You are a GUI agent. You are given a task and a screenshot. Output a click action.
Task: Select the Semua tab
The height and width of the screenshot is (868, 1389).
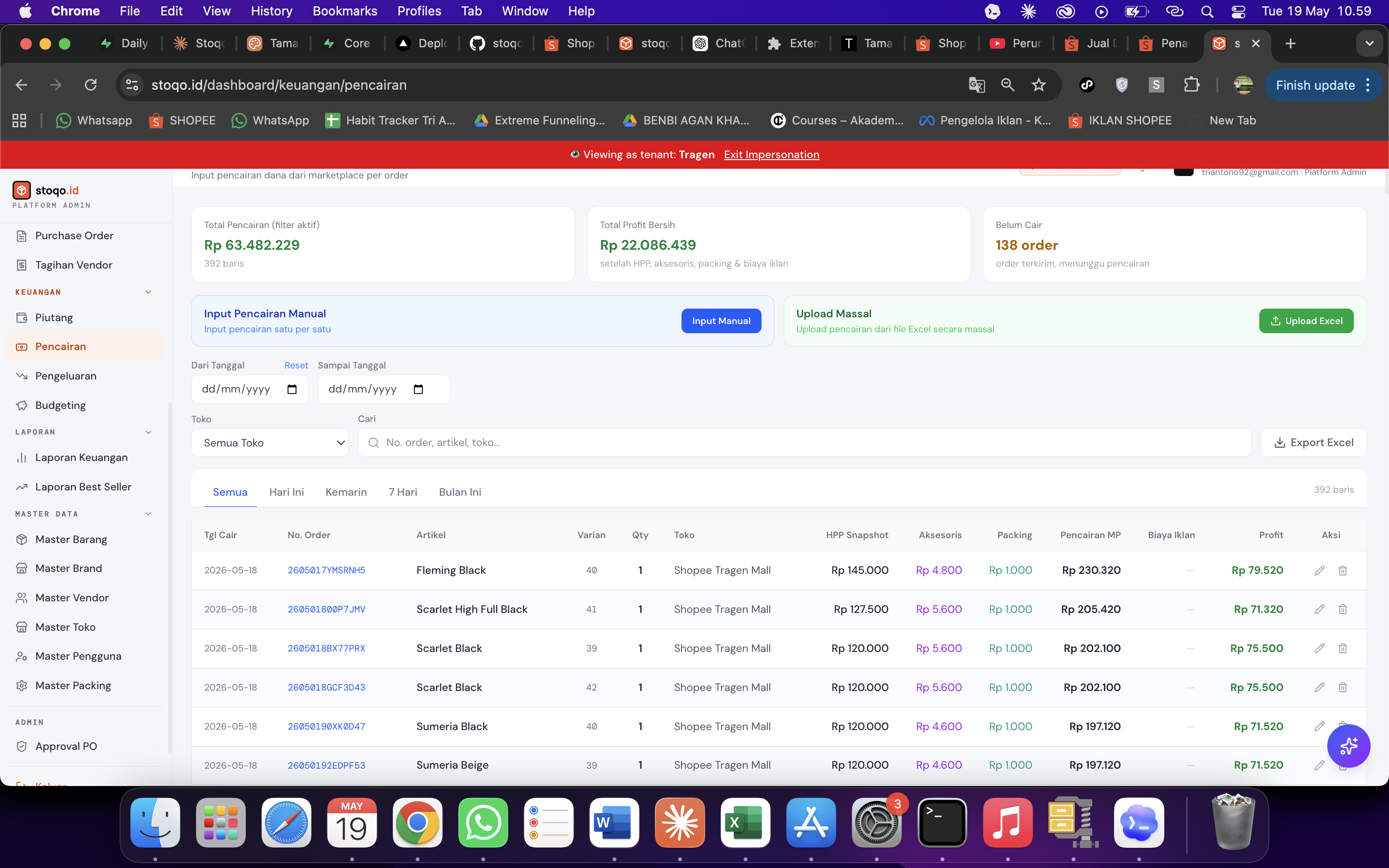click(230, 492)
